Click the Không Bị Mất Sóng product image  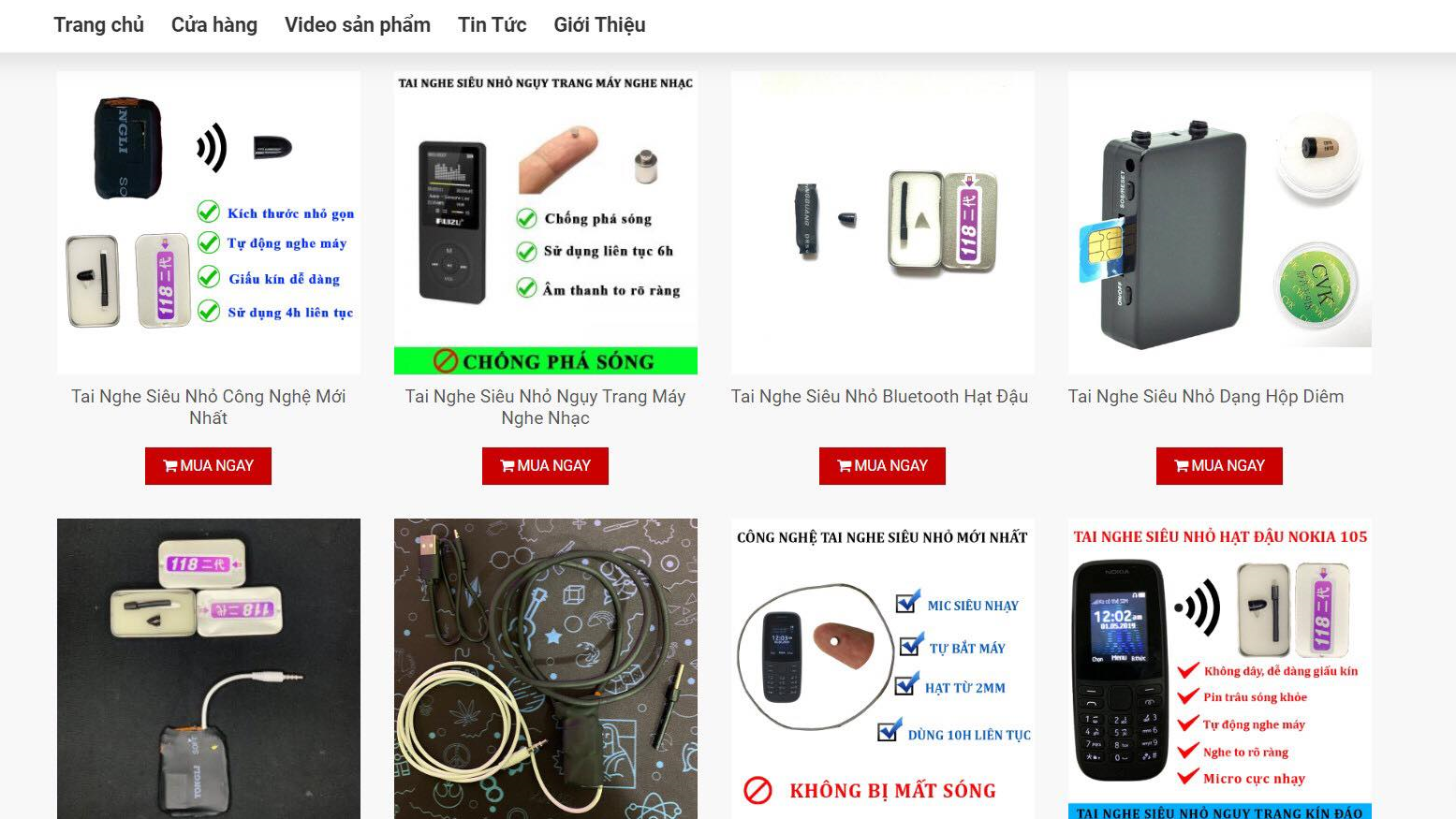click(883, 668)
